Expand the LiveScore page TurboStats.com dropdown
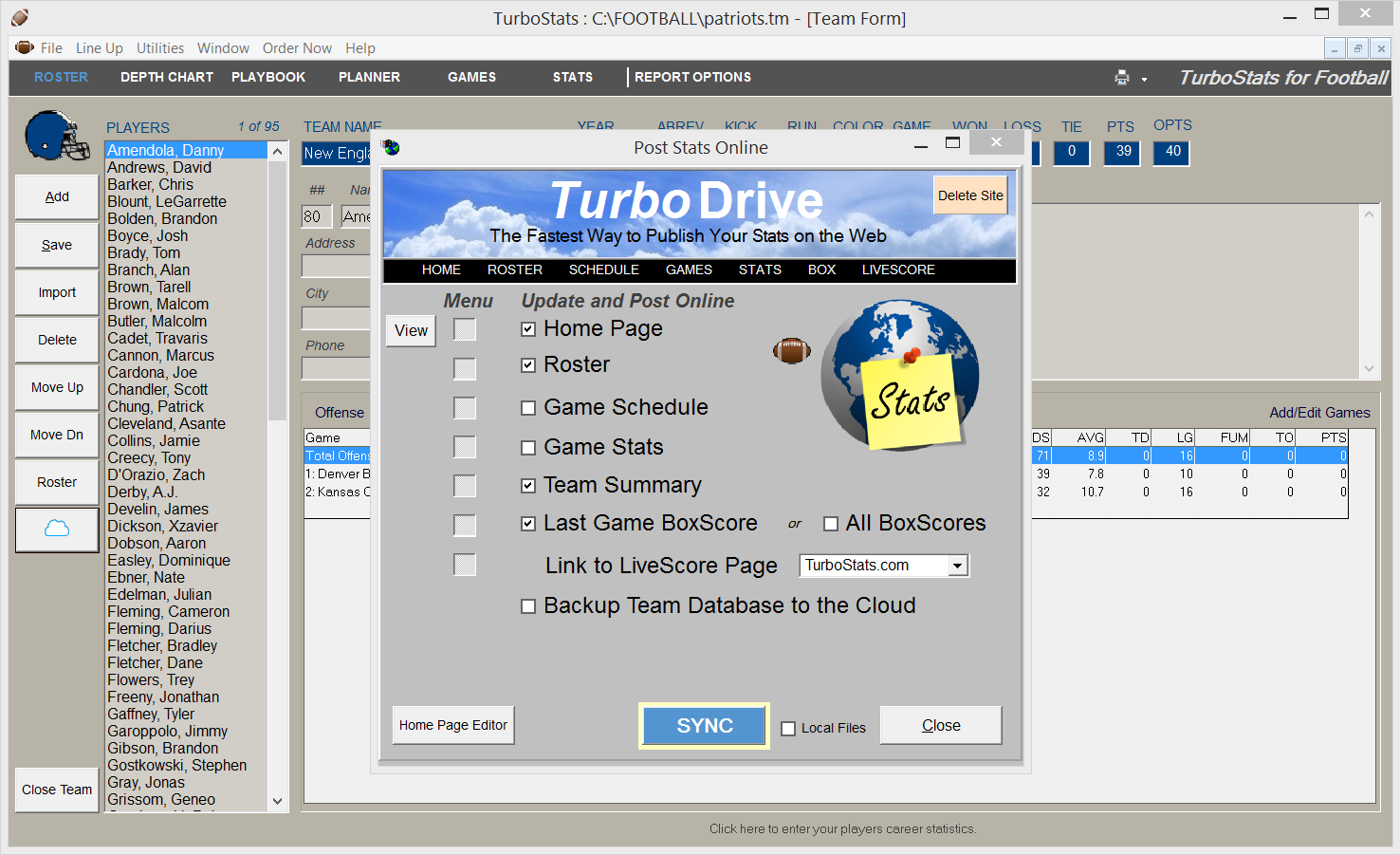The image size is (1400, 855). [958, 566]
